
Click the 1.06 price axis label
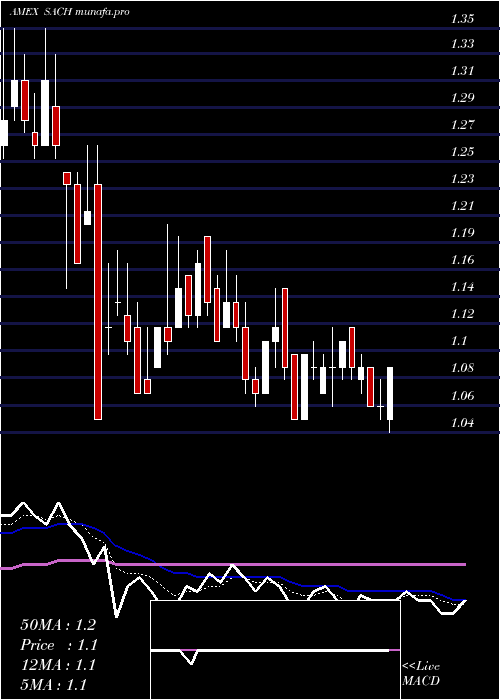click(x=462, y=396)
